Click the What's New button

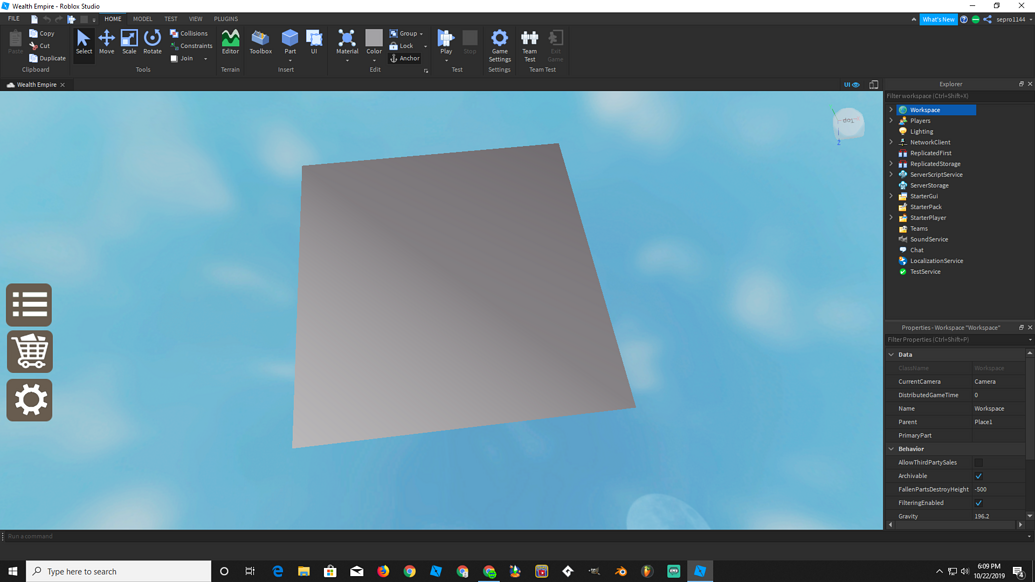(x=938, y=19)
